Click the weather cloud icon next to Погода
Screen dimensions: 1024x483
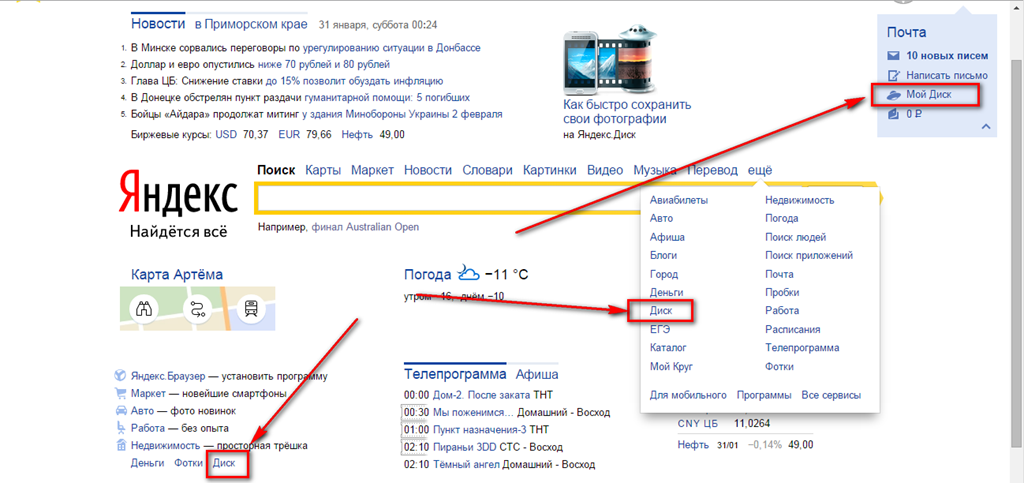coord(468,273)
